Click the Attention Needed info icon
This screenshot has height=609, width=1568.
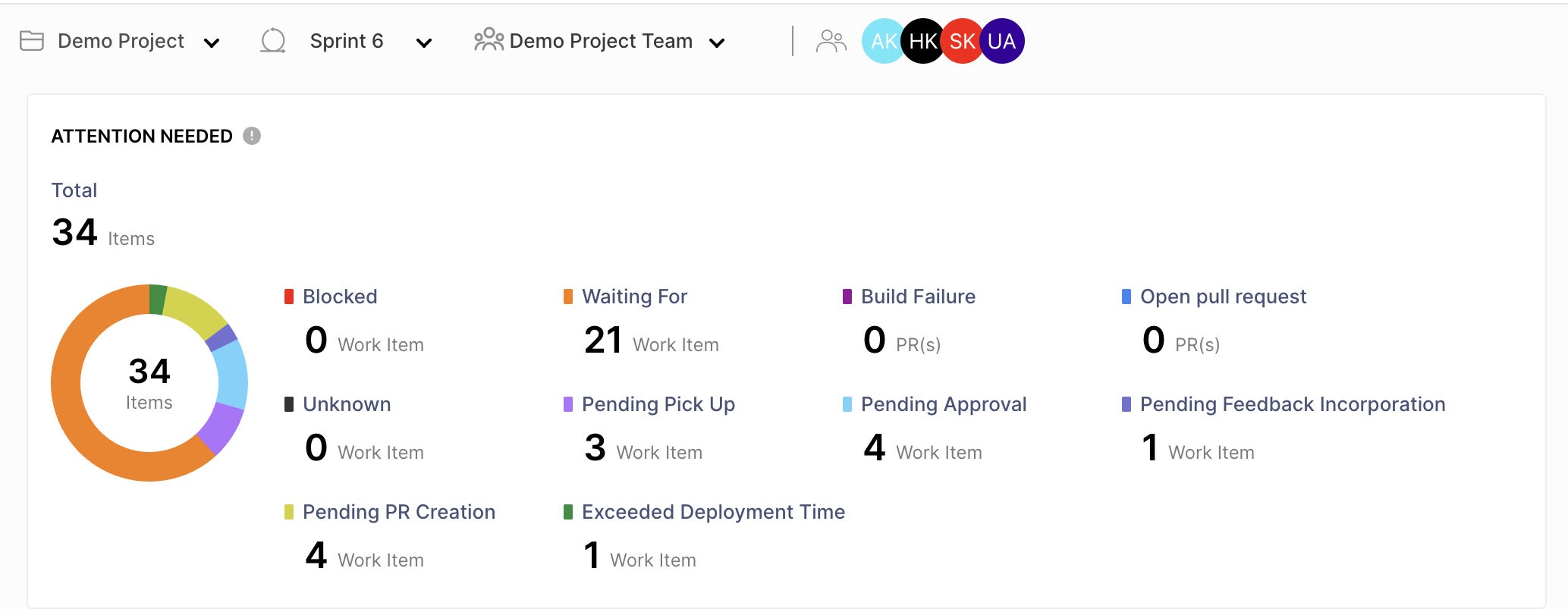[x=252, y=136]
